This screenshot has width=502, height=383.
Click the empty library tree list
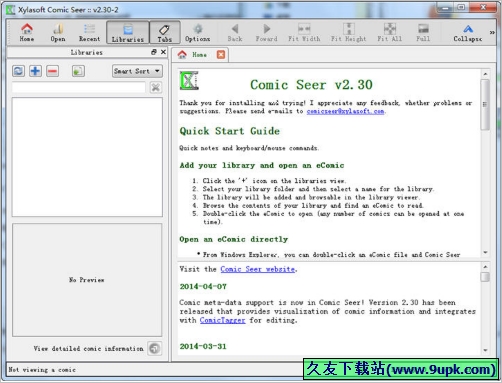87,157
